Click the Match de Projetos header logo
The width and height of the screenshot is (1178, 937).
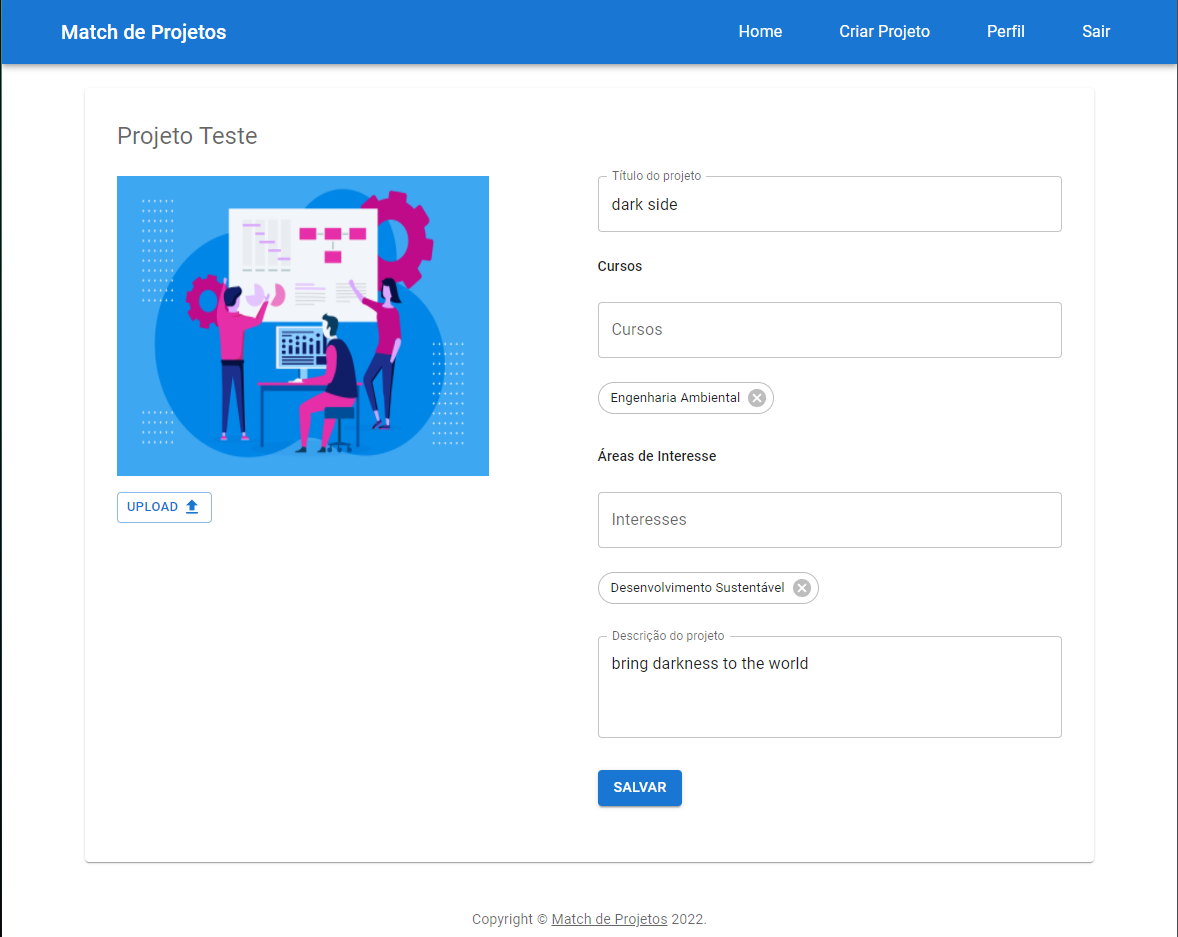coord(143,32)
